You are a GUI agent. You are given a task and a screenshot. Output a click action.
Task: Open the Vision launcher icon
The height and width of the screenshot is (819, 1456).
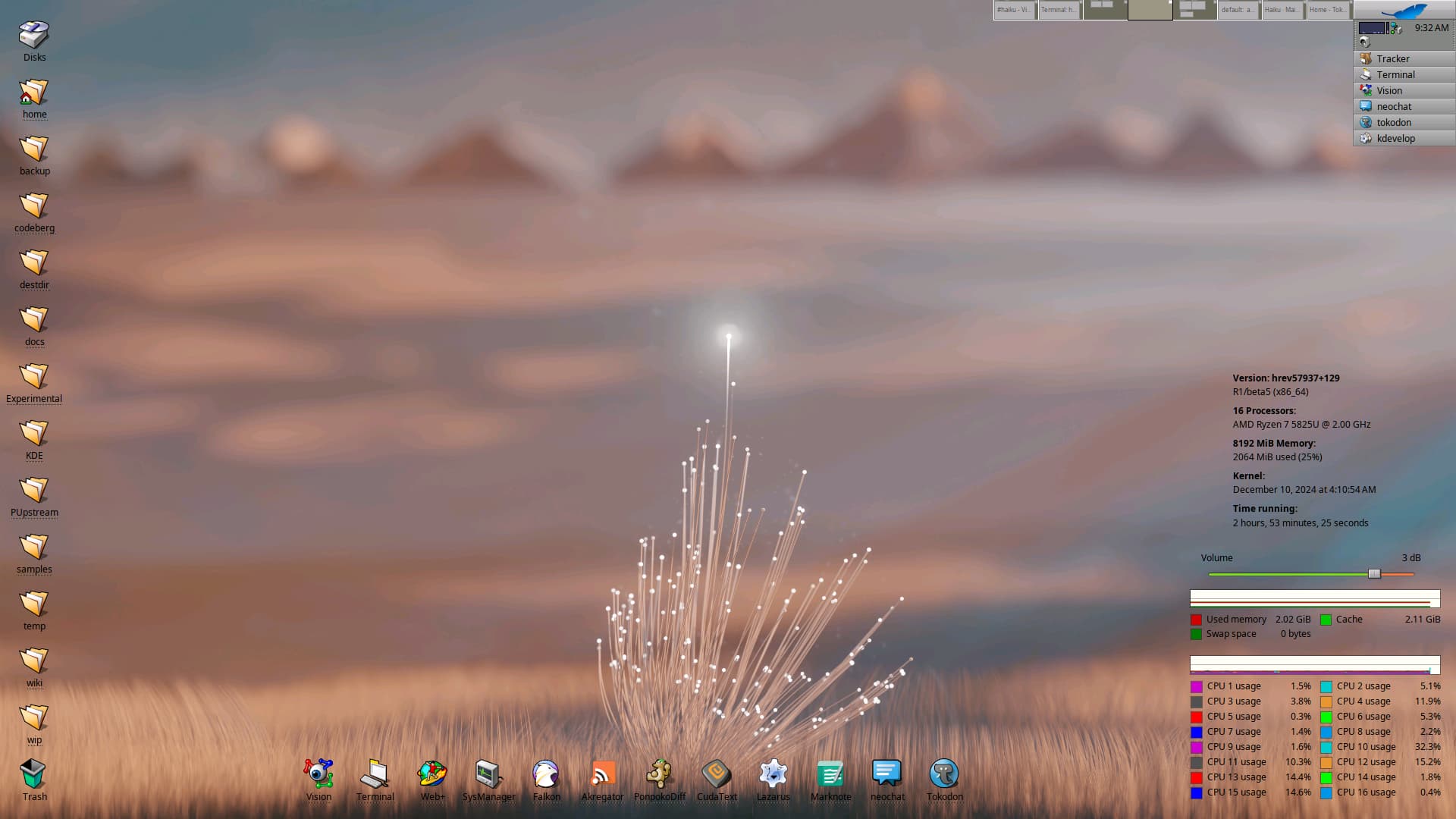tap(318, 773)
